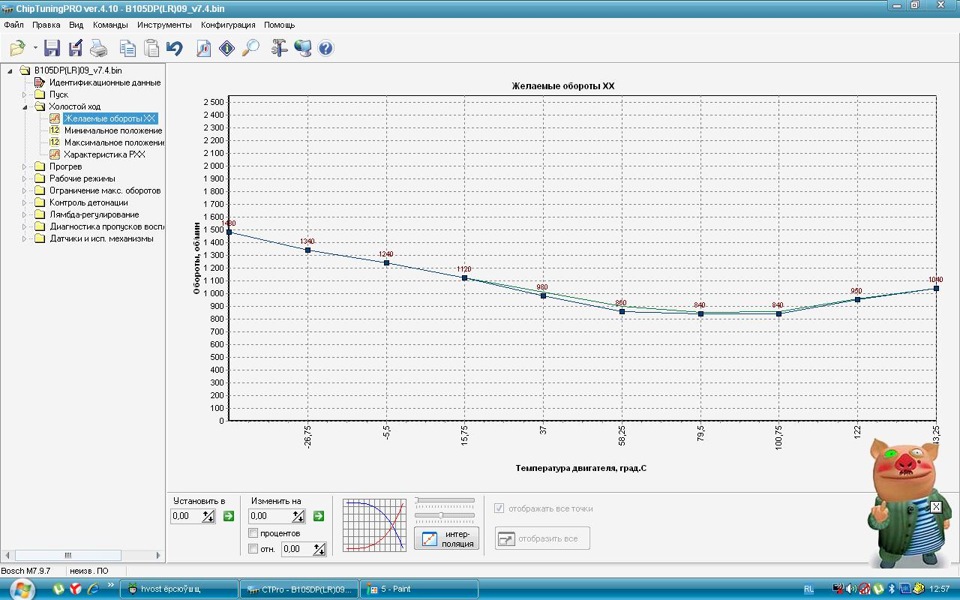Open the 'Конфигурация' menu
This screenshot has width=960, height=600.
[x=227, y=24]
